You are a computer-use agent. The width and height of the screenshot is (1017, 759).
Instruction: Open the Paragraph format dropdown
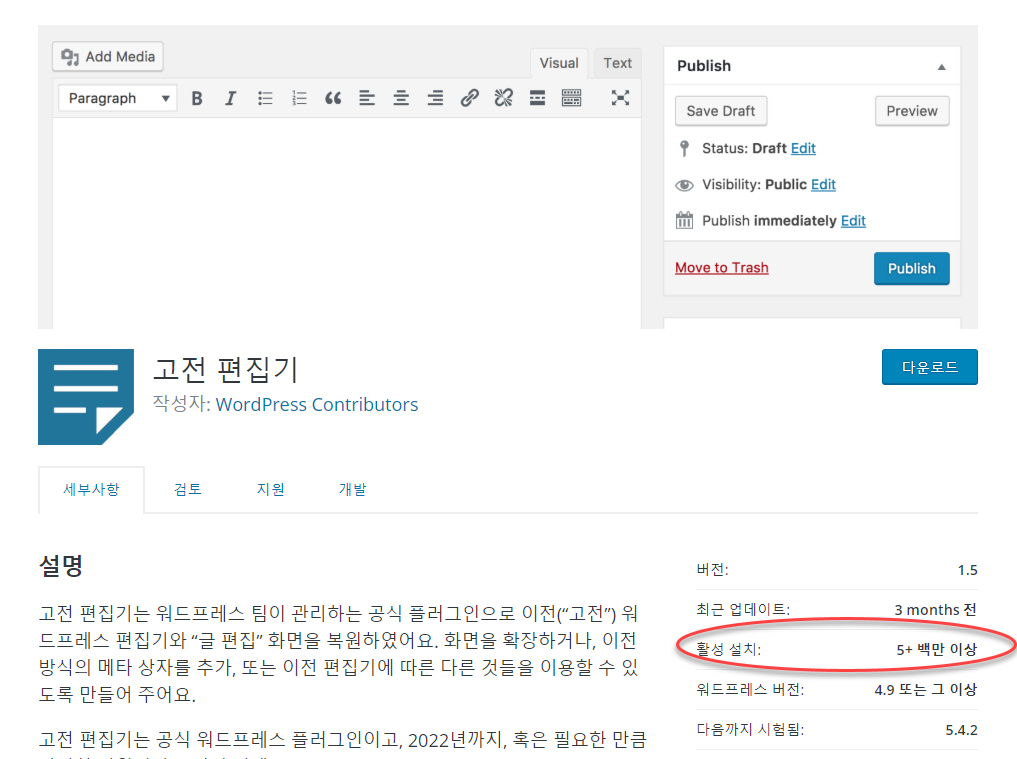point(117,98)
